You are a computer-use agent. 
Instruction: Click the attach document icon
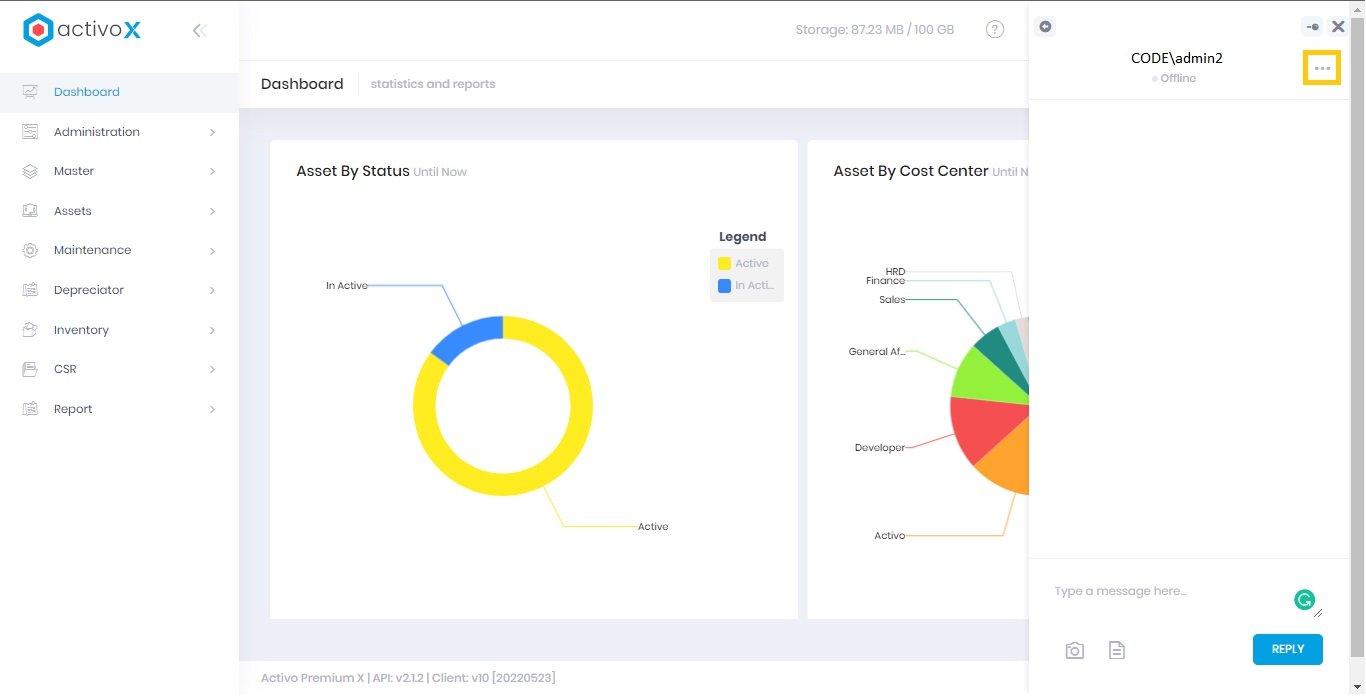pyautogui.click(x=1117, y=651)
